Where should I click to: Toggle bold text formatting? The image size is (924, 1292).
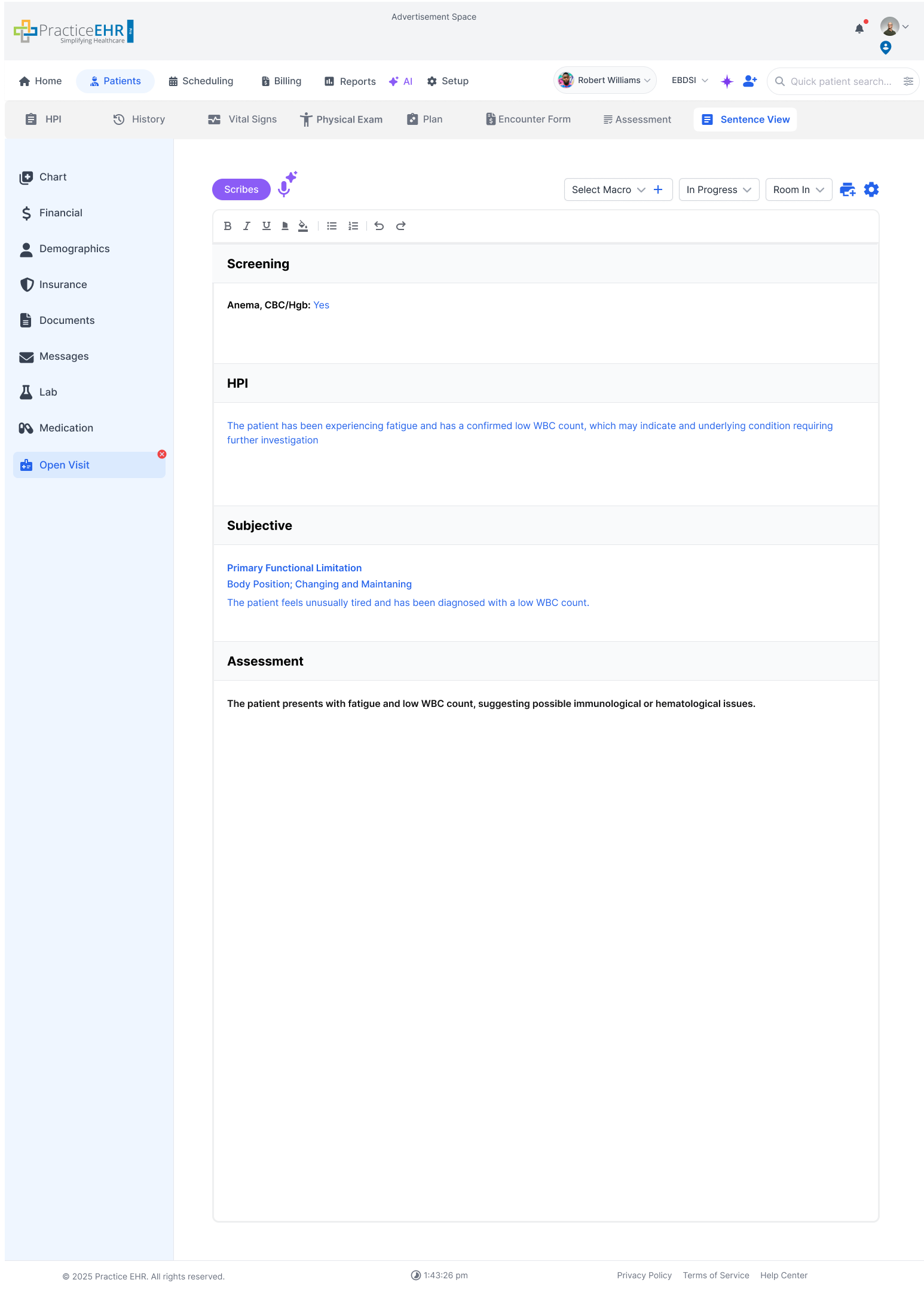coord(228,226)
